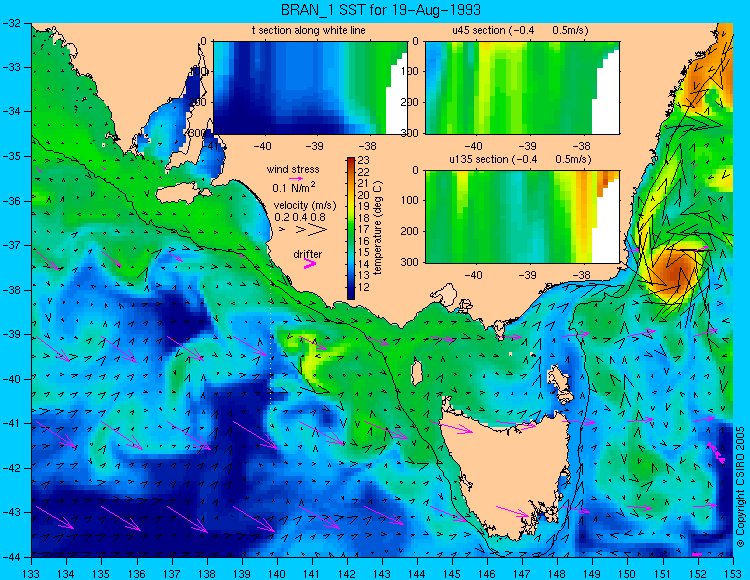Image resolution: width=750 pixels, height=580 pixels.
Task: Click the '-32' latitude label on left axis
Action: pos(14,23)
